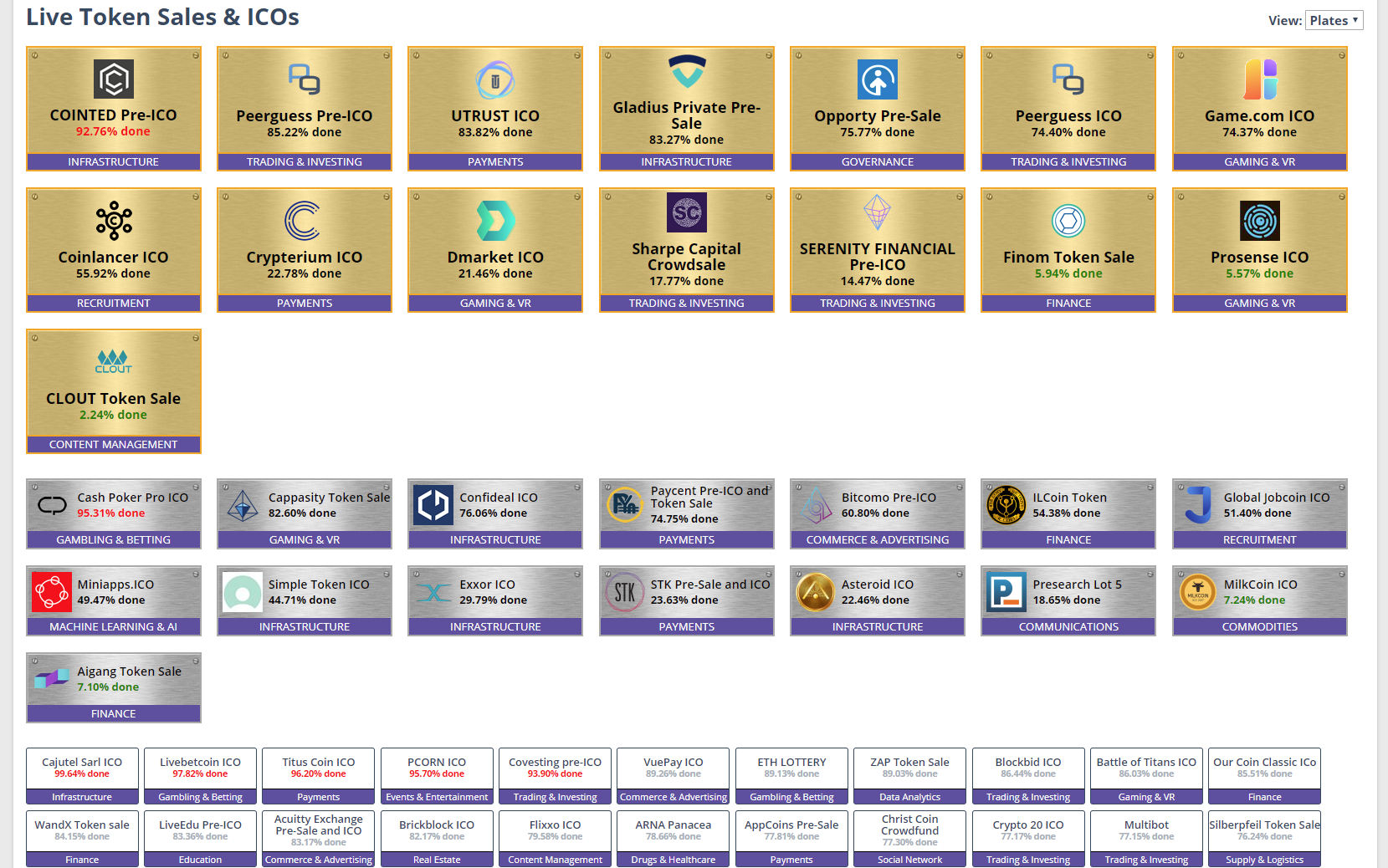This screenshot has height=868, width=1388.
Task: Click the Coinlancer network logo
Action: click(x=113, y=220)
